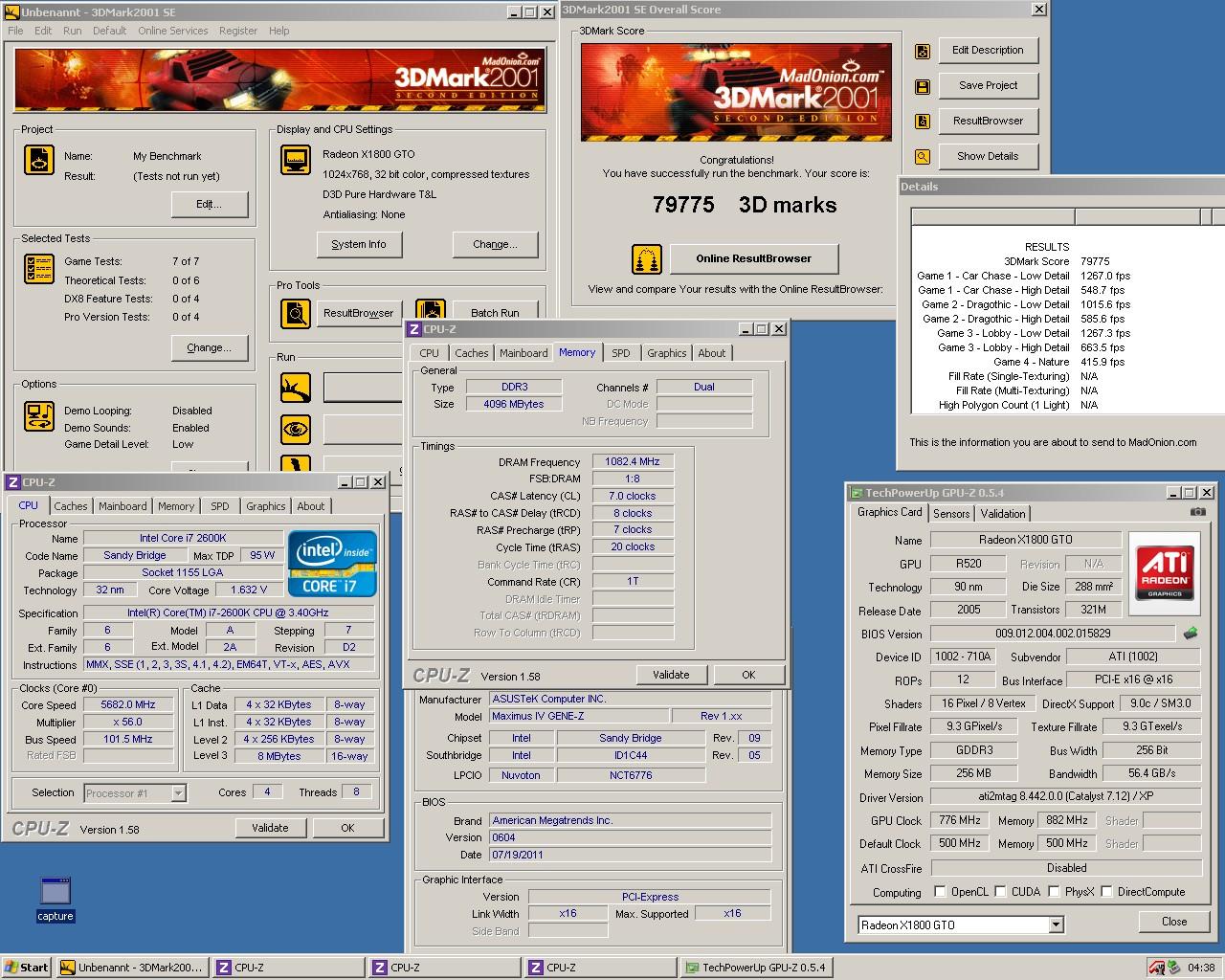Enable the CUDA checkbox in GPU-Z
Image resolution: width=1225 pixels, height=980 pixels.
(x=1000, y=892)
